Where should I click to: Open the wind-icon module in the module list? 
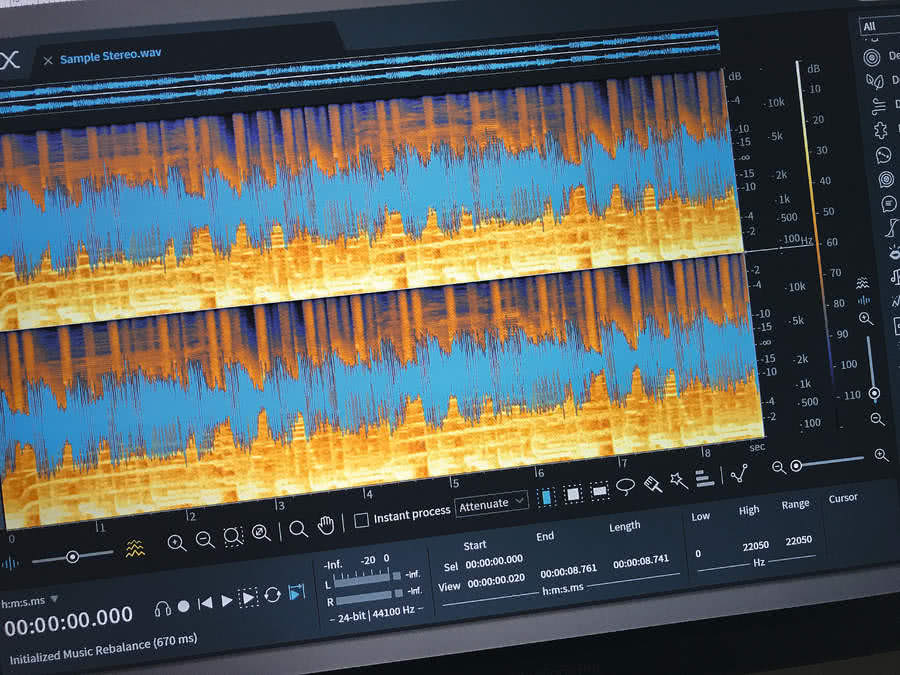pos(879,106)
